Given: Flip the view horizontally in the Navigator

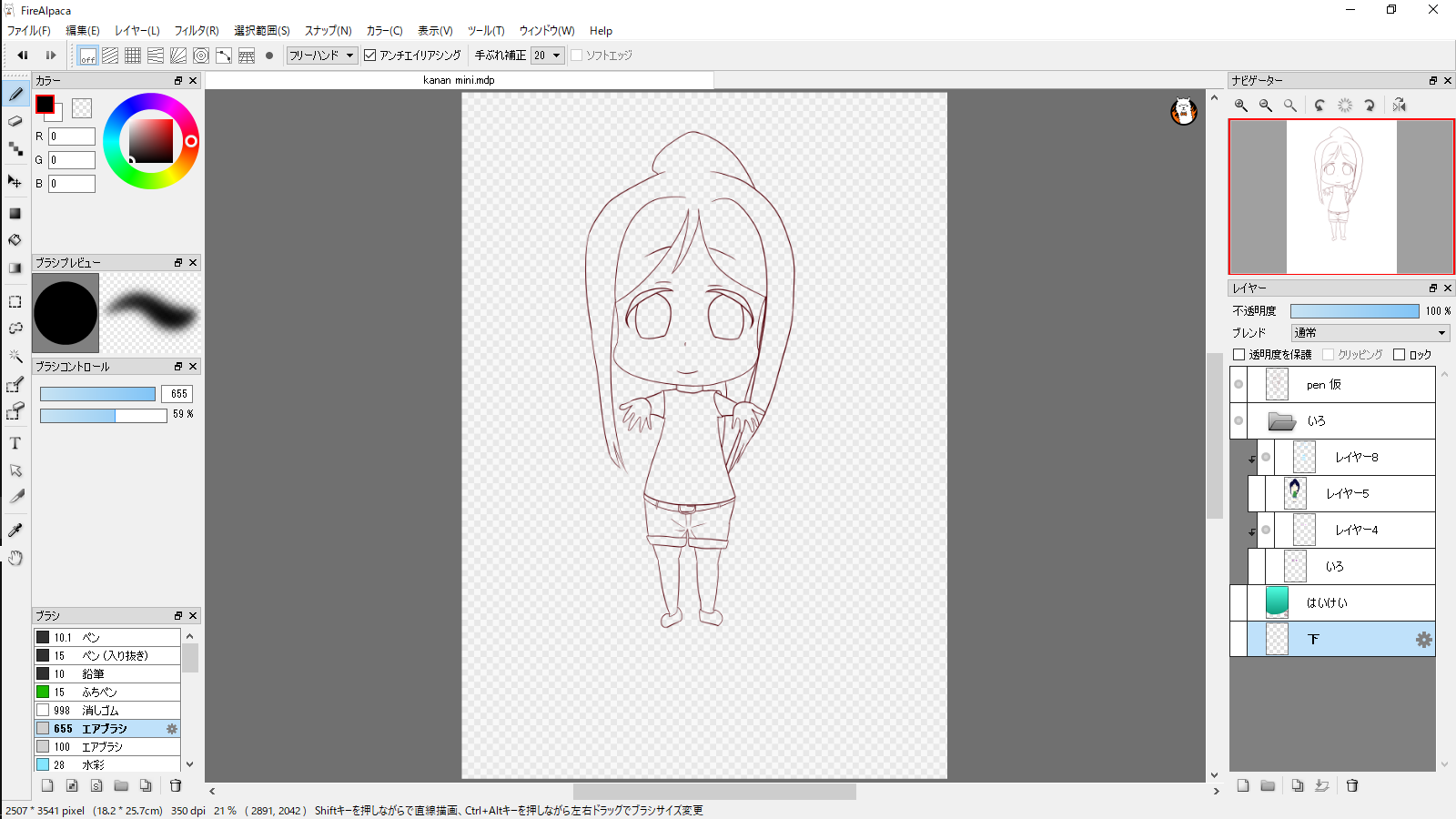Looking at the screenshot, I should [x=1400, y=106].
